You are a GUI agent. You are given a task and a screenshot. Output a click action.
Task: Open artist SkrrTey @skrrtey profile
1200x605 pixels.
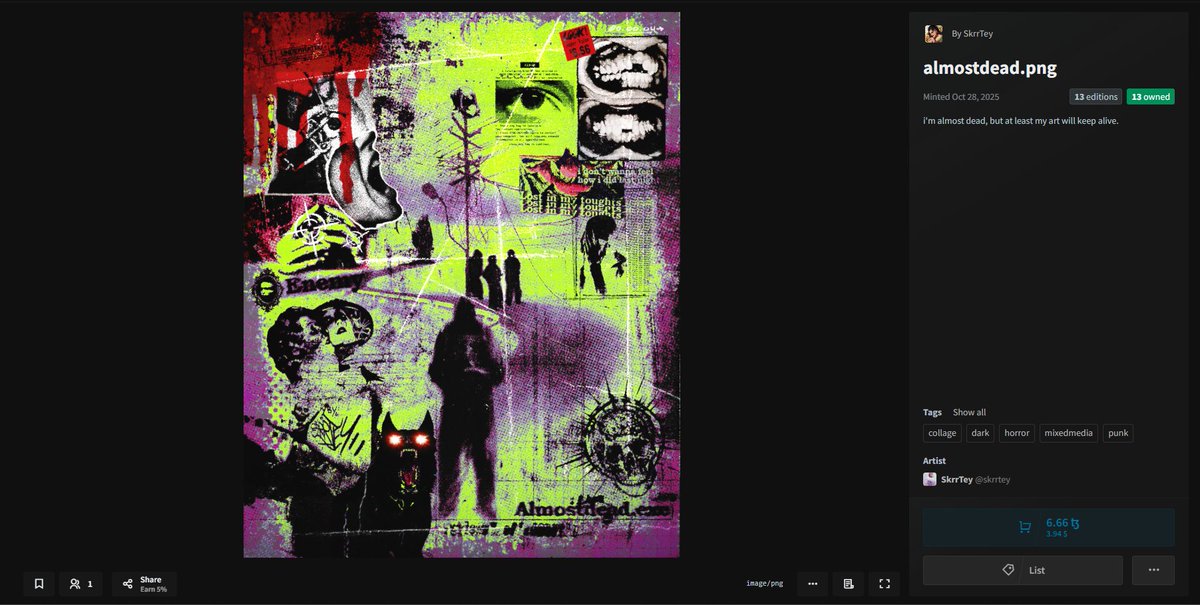pyautogui.click(x=975, y=480)
